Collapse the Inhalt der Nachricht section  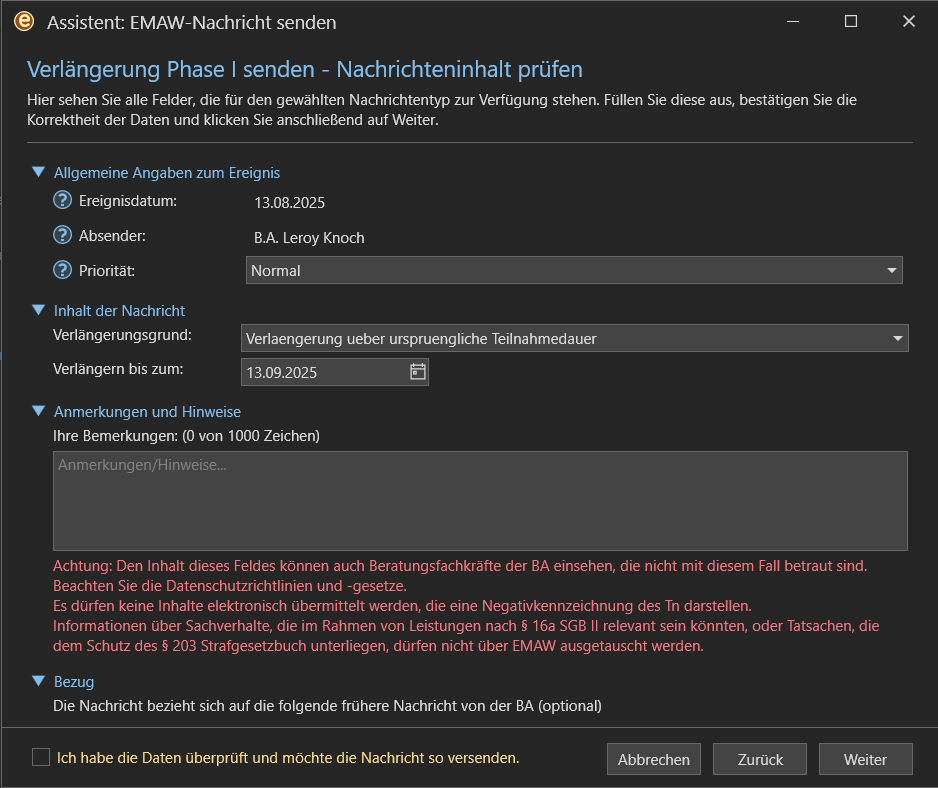(x=38, y=310)
